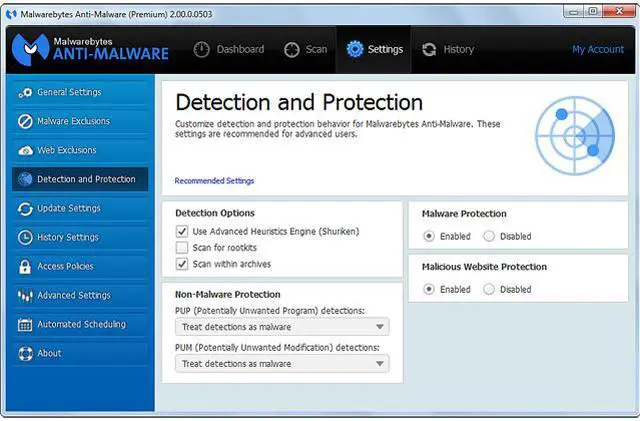Open Automated Scheduling section
640x421 pixels.
(x=80, y=324)
